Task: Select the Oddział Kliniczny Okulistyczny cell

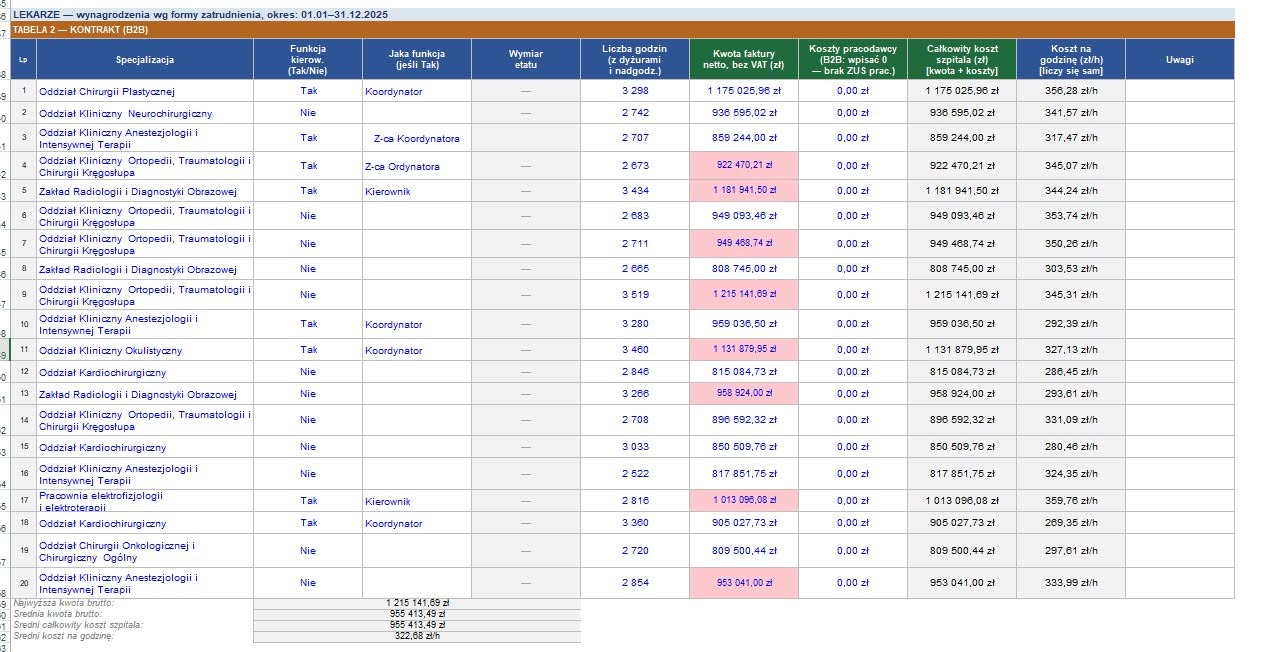Action: click(x=145, y=350)
